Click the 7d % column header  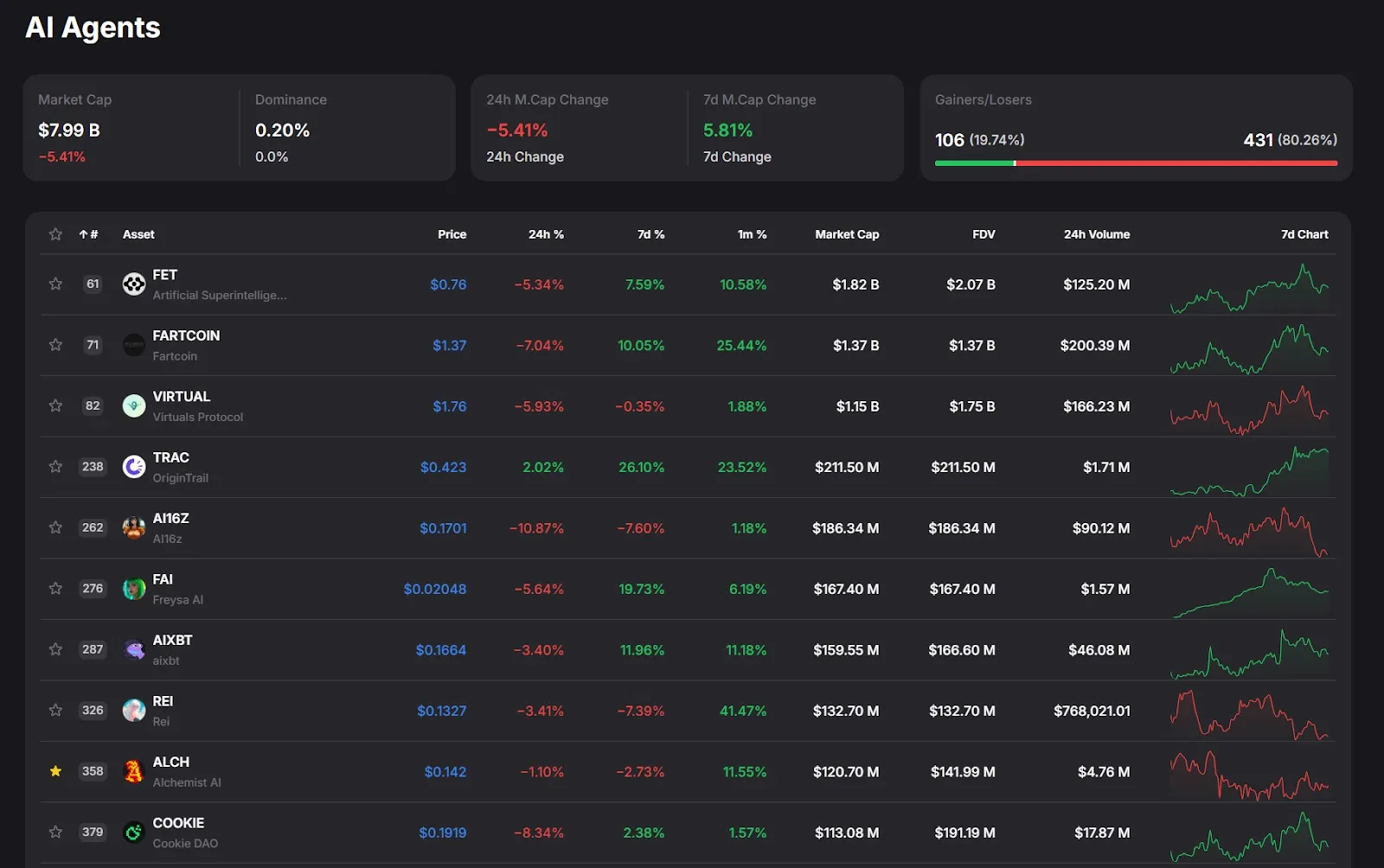[x=650, y=234]
